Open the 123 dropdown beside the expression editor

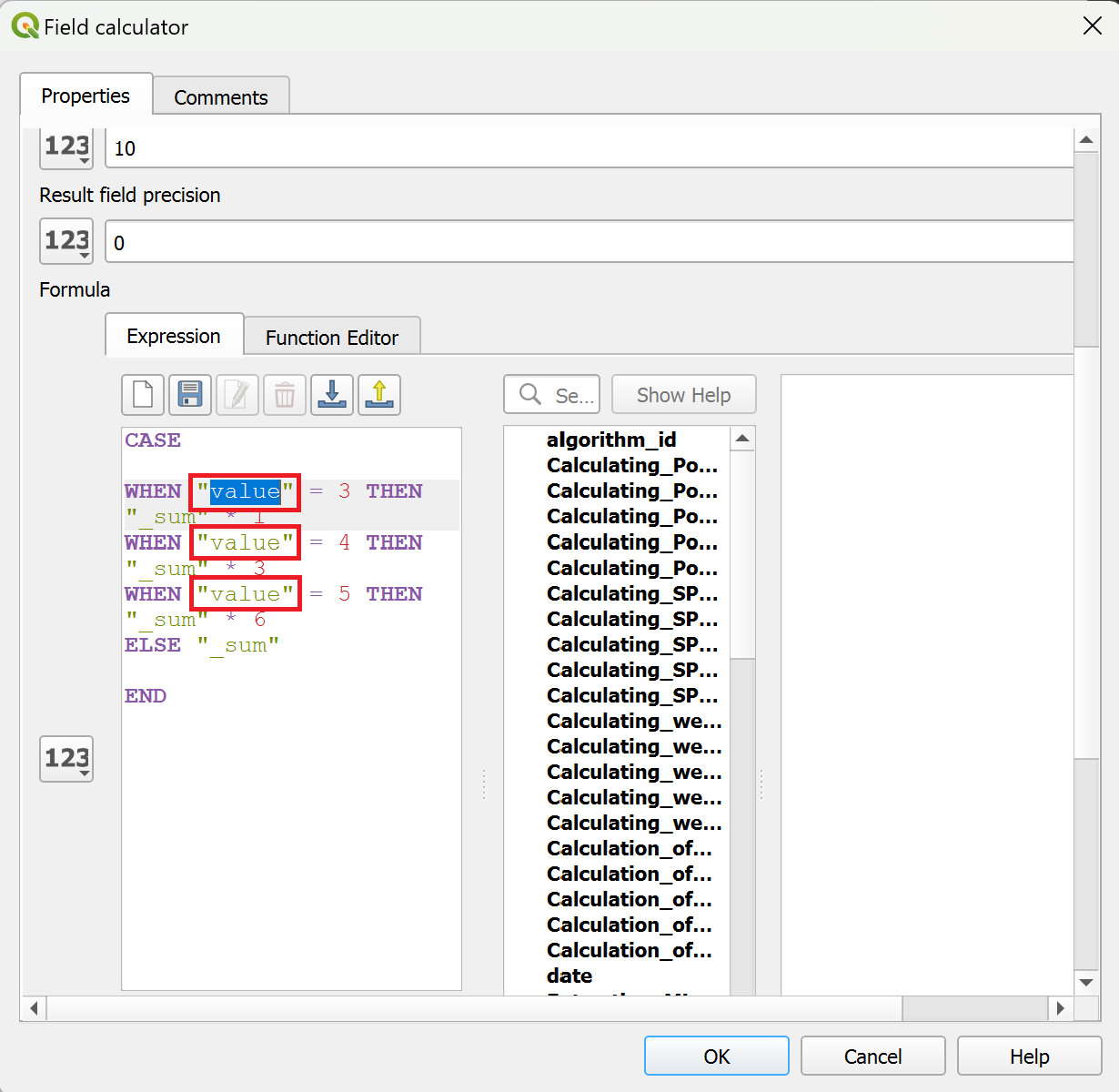(x=66, y=758)
